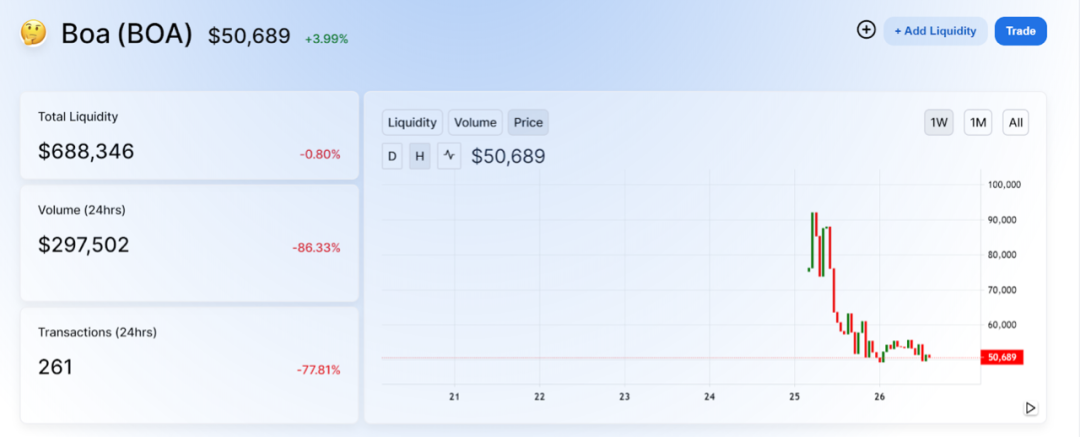Screen dimensions: 1080x437
Task: Click the tallest green candlestick on chart
Action: pyautogui.click(x=813, y=240)
